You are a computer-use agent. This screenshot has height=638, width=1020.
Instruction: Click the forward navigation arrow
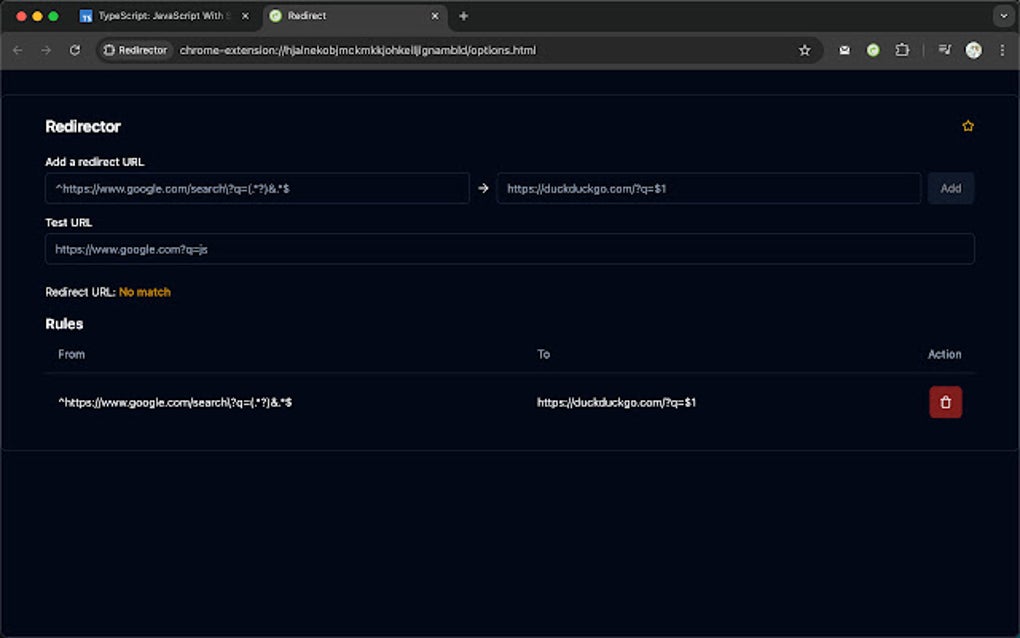coord(46,49)
